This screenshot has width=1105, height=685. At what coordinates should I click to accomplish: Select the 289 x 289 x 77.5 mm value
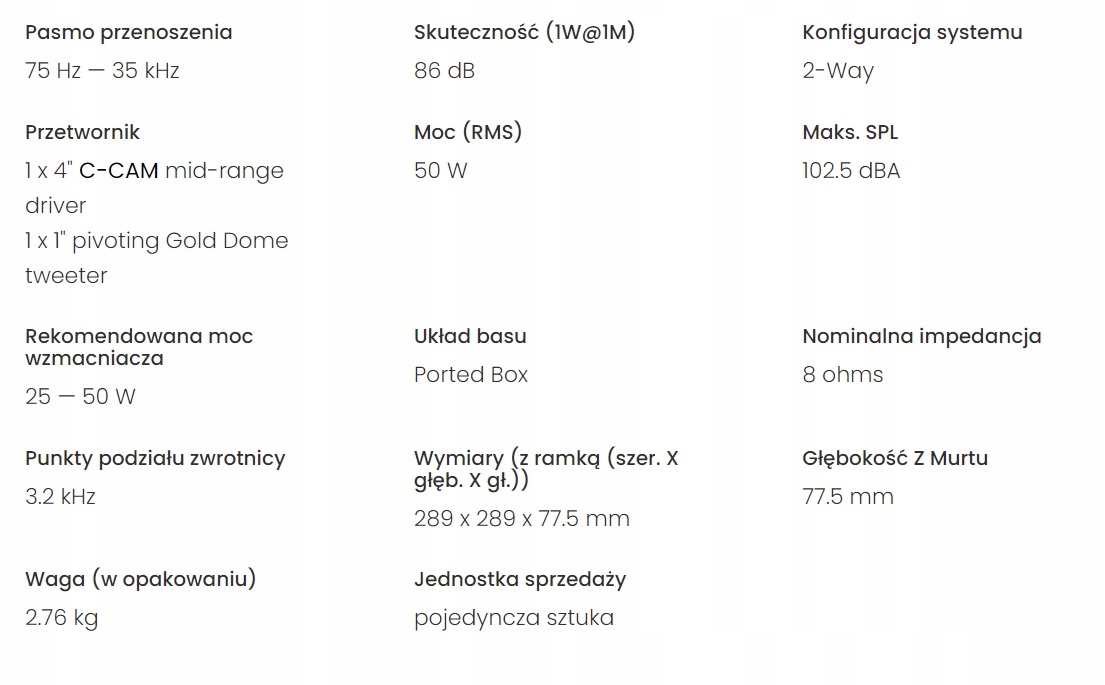[x=522, y=519]
